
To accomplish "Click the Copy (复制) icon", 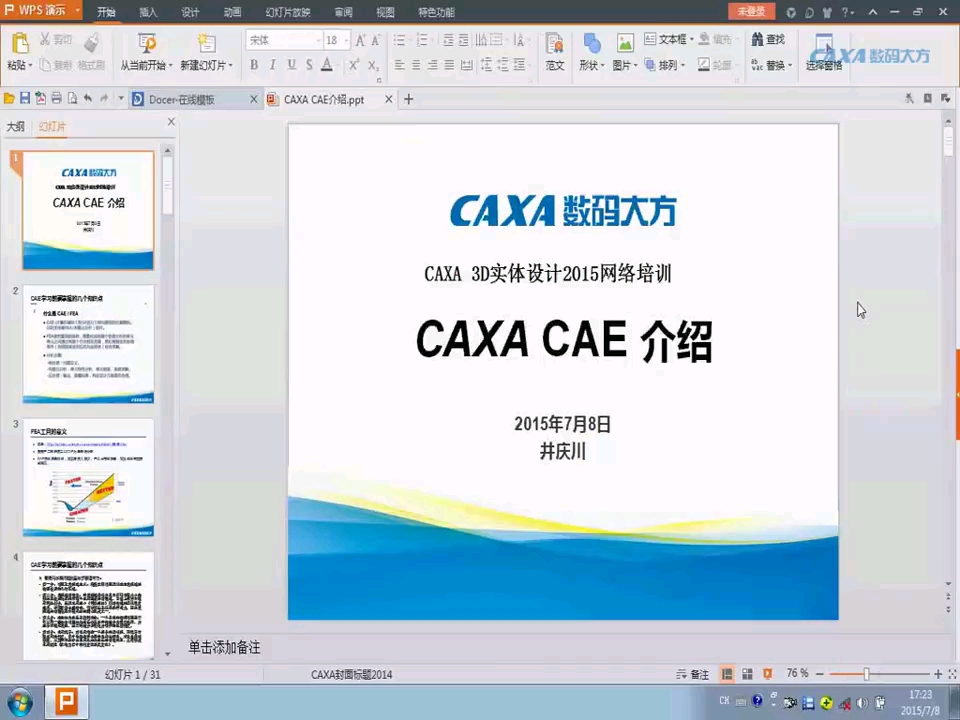I will point(45,64).
